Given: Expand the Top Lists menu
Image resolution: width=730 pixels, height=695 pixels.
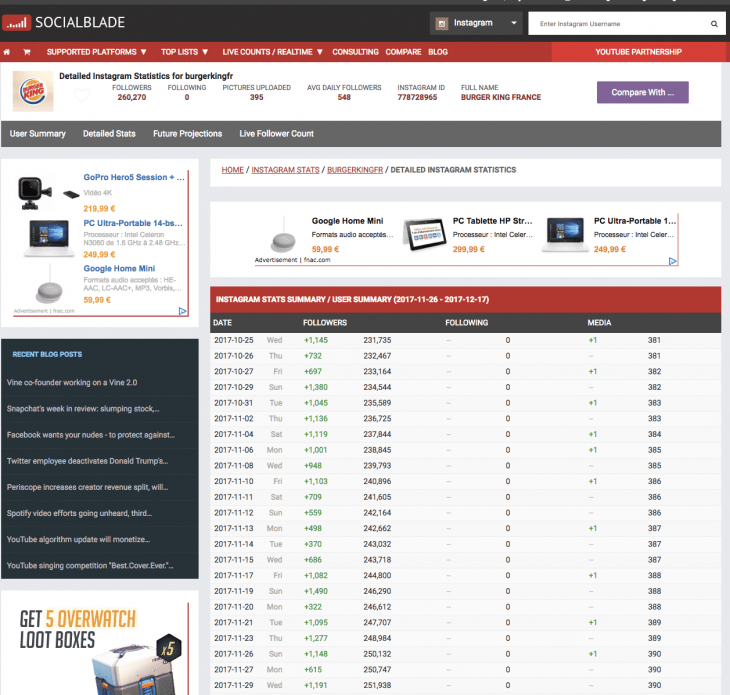Looking at the screenshot, I should tap(185, 52).
